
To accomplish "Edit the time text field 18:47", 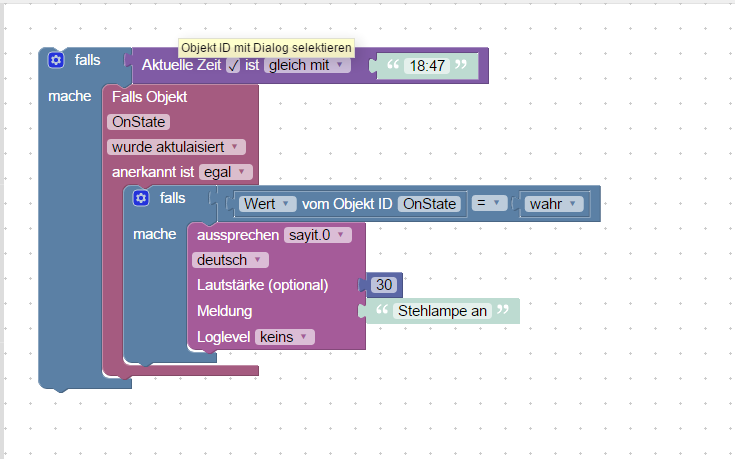I will (427, 66).
